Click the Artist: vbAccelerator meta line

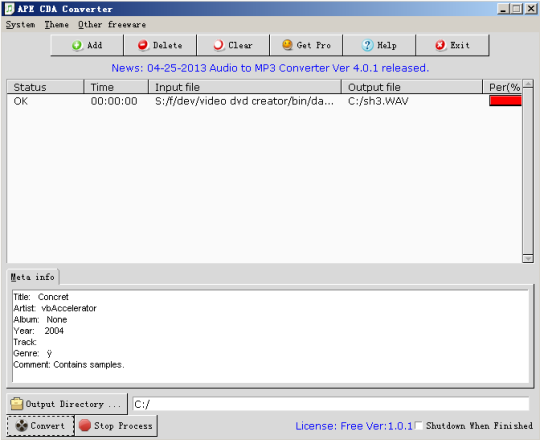(55, 308)
